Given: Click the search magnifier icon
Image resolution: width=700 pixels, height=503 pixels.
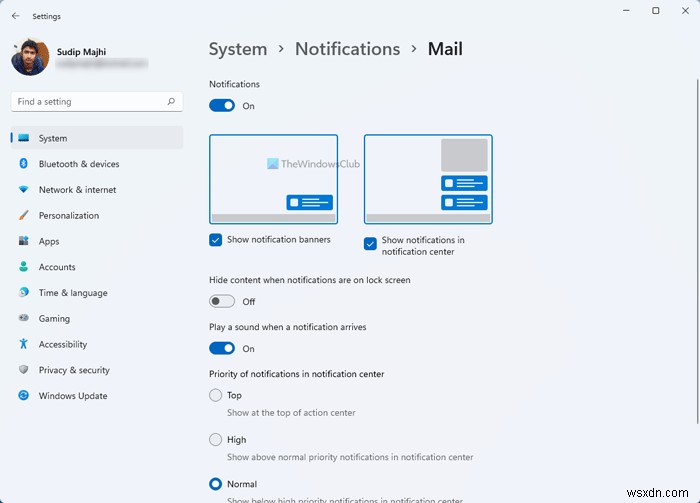Looking at the screenshot, I should [x=171, y=102].
